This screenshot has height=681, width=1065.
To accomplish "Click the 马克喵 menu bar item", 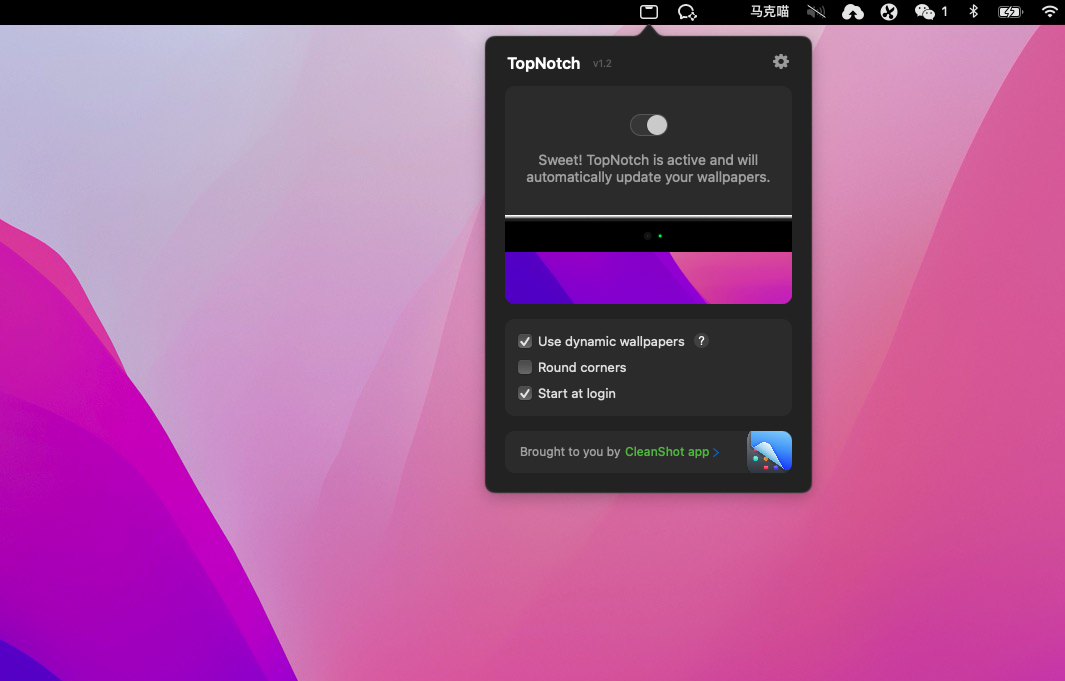I will pyautogui.click(x=769, y=12).
